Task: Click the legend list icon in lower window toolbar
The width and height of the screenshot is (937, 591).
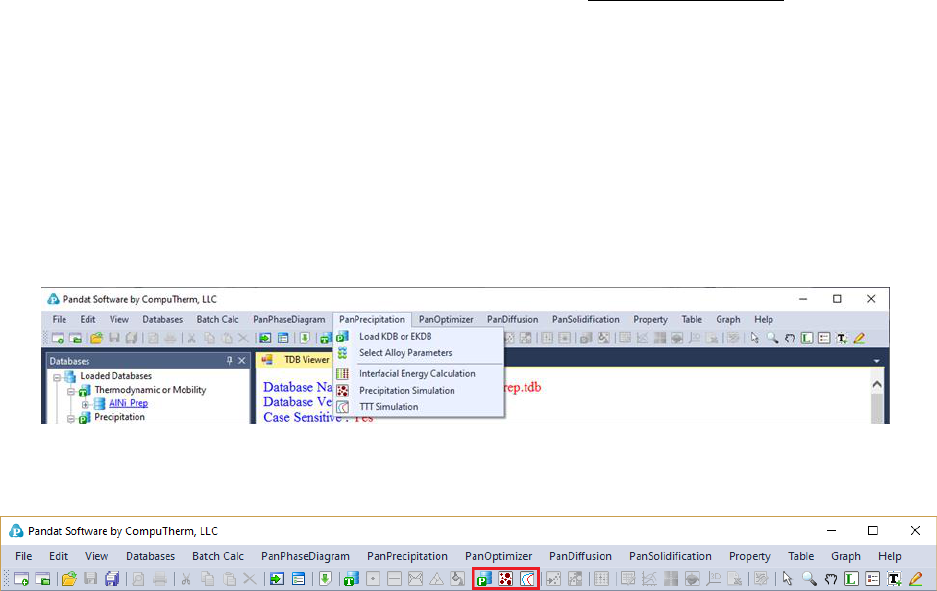Action: (872, 578)
